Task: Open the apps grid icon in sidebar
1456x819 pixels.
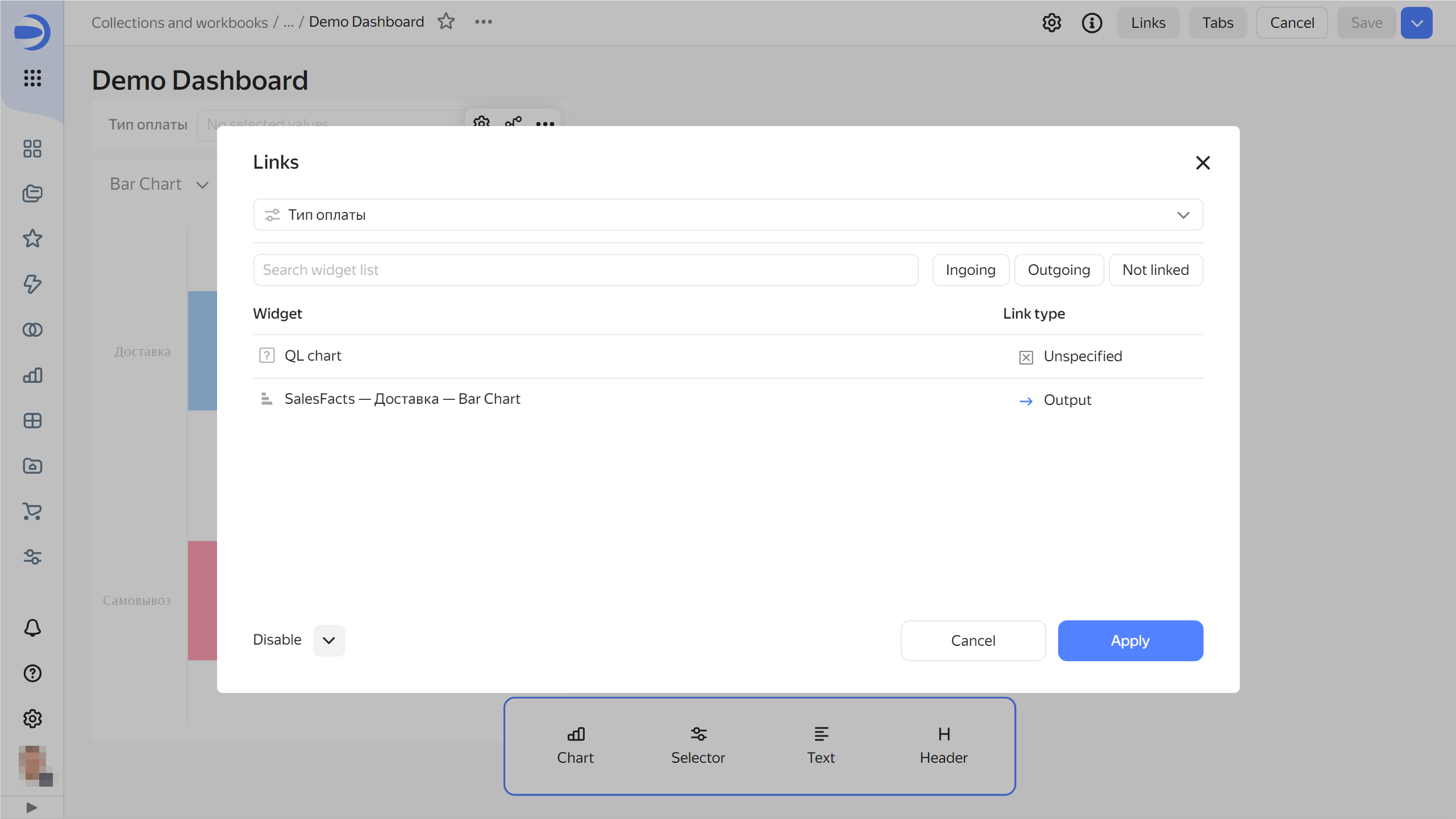Action: click(32, 78)
